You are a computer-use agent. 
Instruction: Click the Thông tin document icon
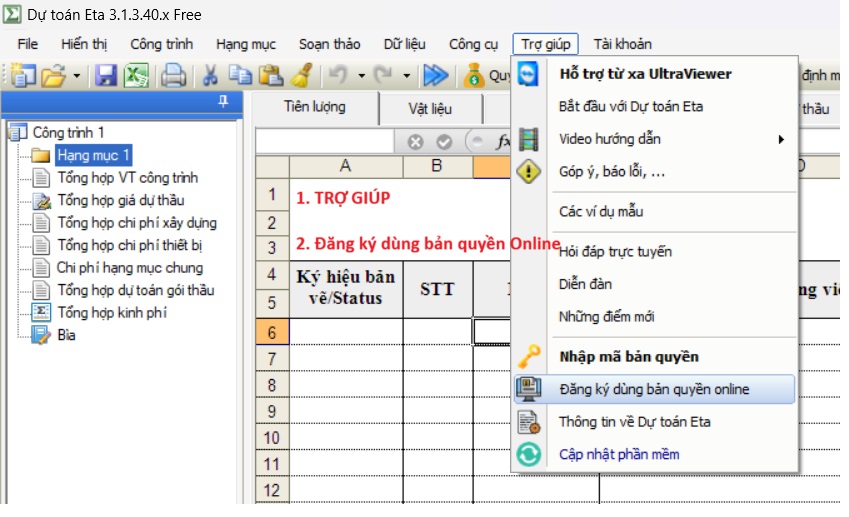pyautogui.click(x=528, y=422)
